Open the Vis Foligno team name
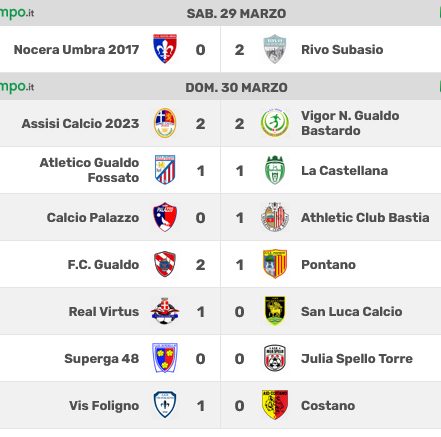Image resolution: width=441 pixels, height=437 pixels. click(x=104, y=406)
